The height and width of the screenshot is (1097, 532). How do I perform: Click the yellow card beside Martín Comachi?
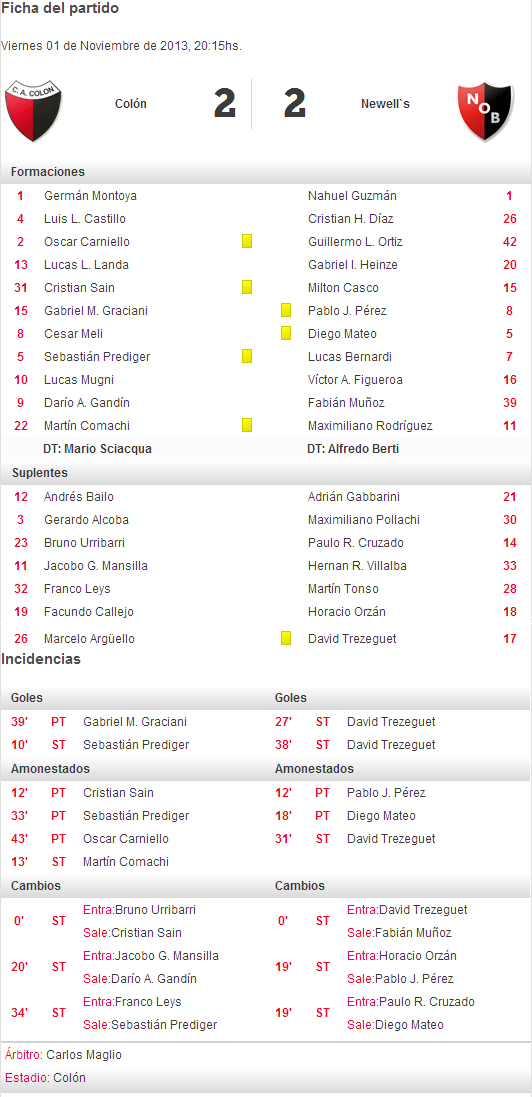(x=247, y=425)
